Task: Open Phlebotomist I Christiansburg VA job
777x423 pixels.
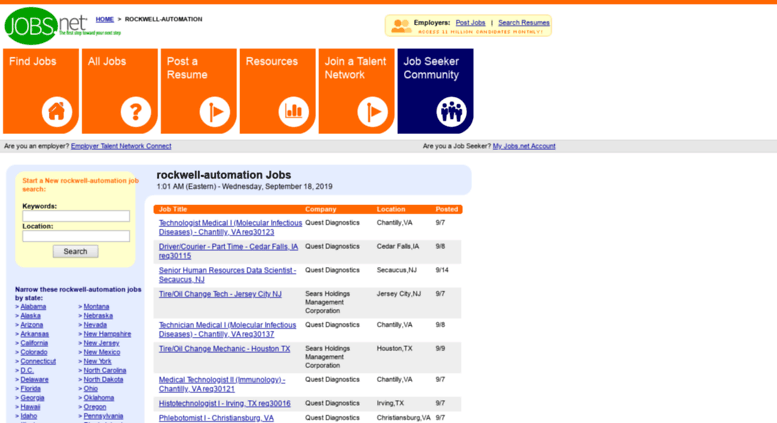Action: 216,418
